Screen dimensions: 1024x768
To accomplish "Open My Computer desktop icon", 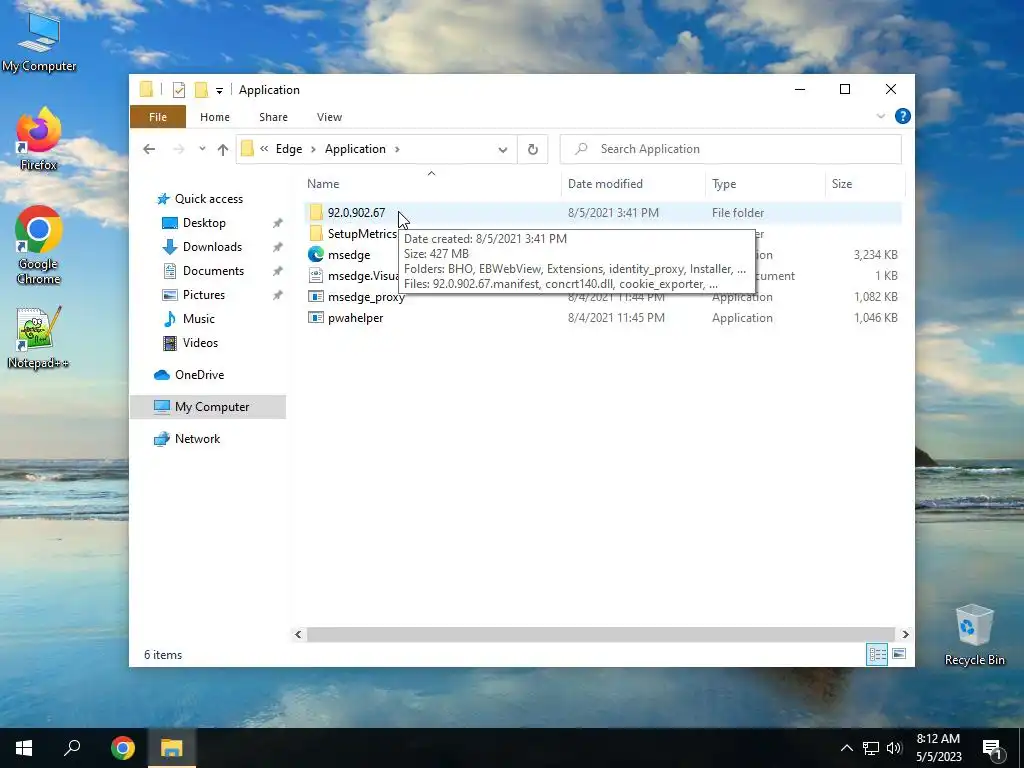I will 39,42.
